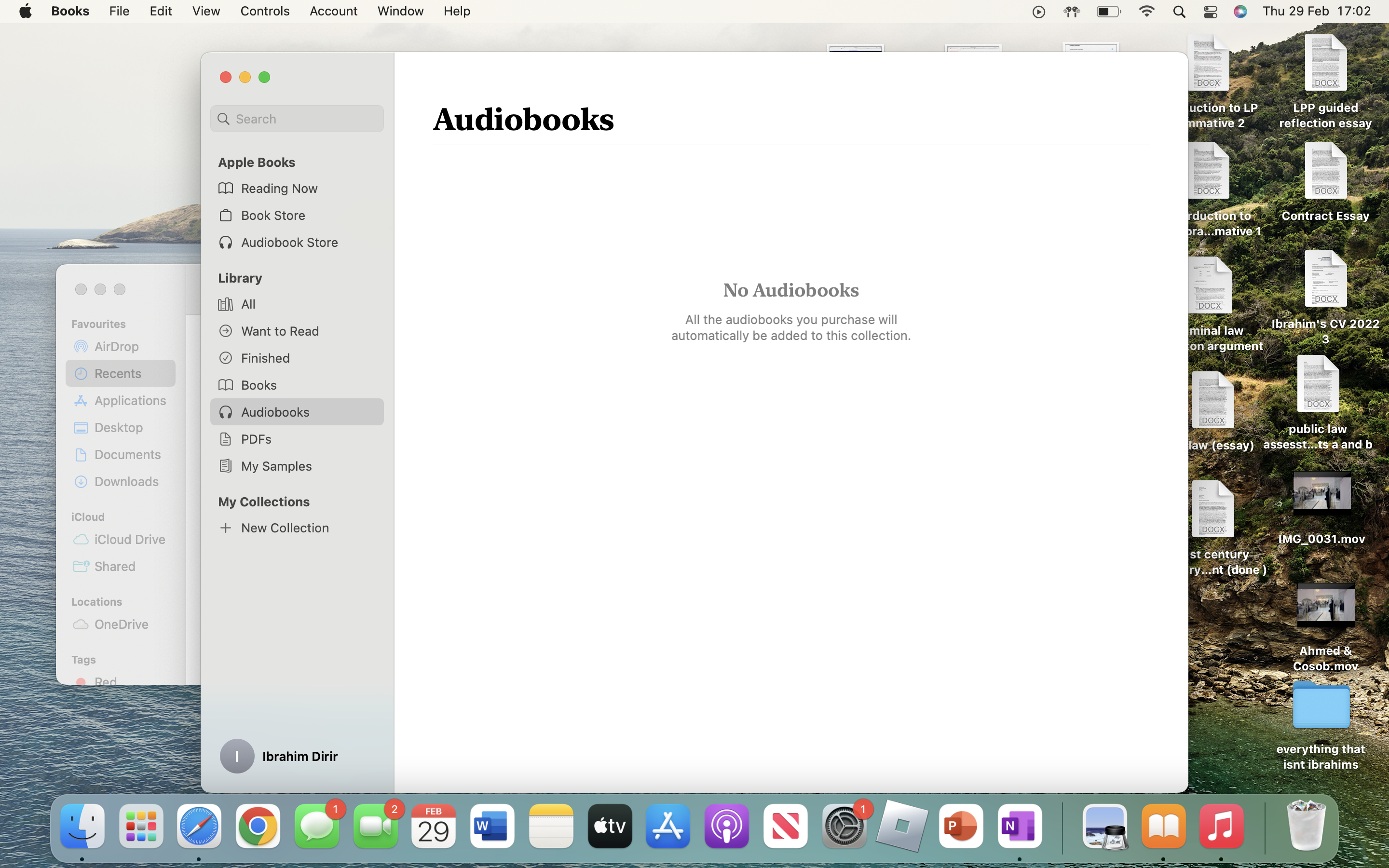Image resolution: width=1389 pixels, height=868 pixels.
Task: Open Documents in the Finder sidebar
Action: 121,454
